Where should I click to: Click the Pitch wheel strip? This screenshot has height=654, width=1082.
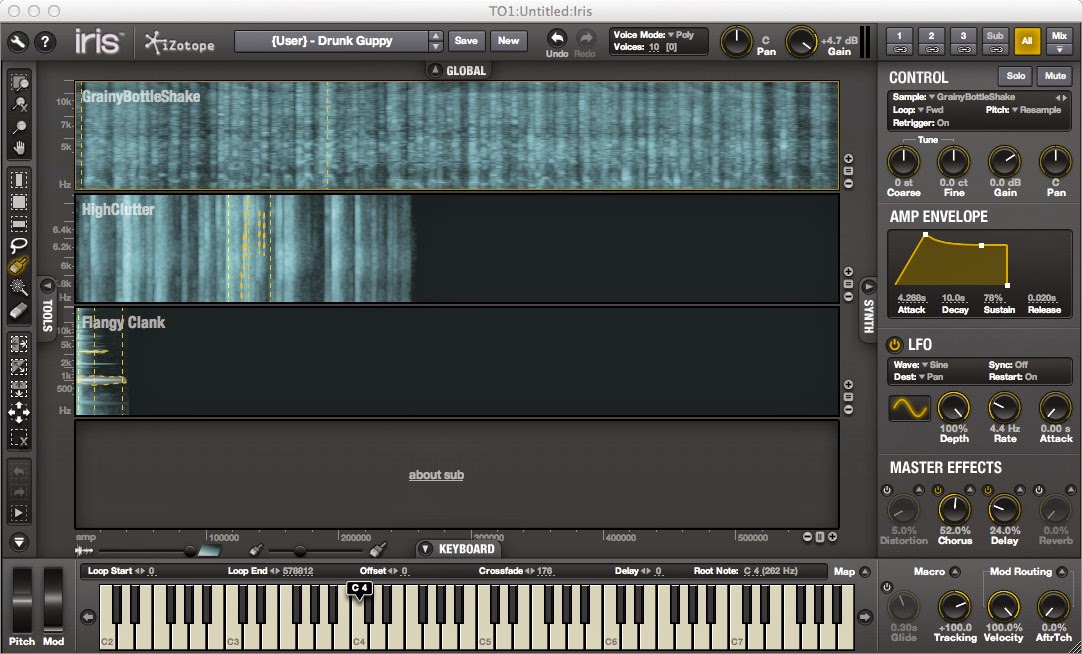click(x=22, y=600)
